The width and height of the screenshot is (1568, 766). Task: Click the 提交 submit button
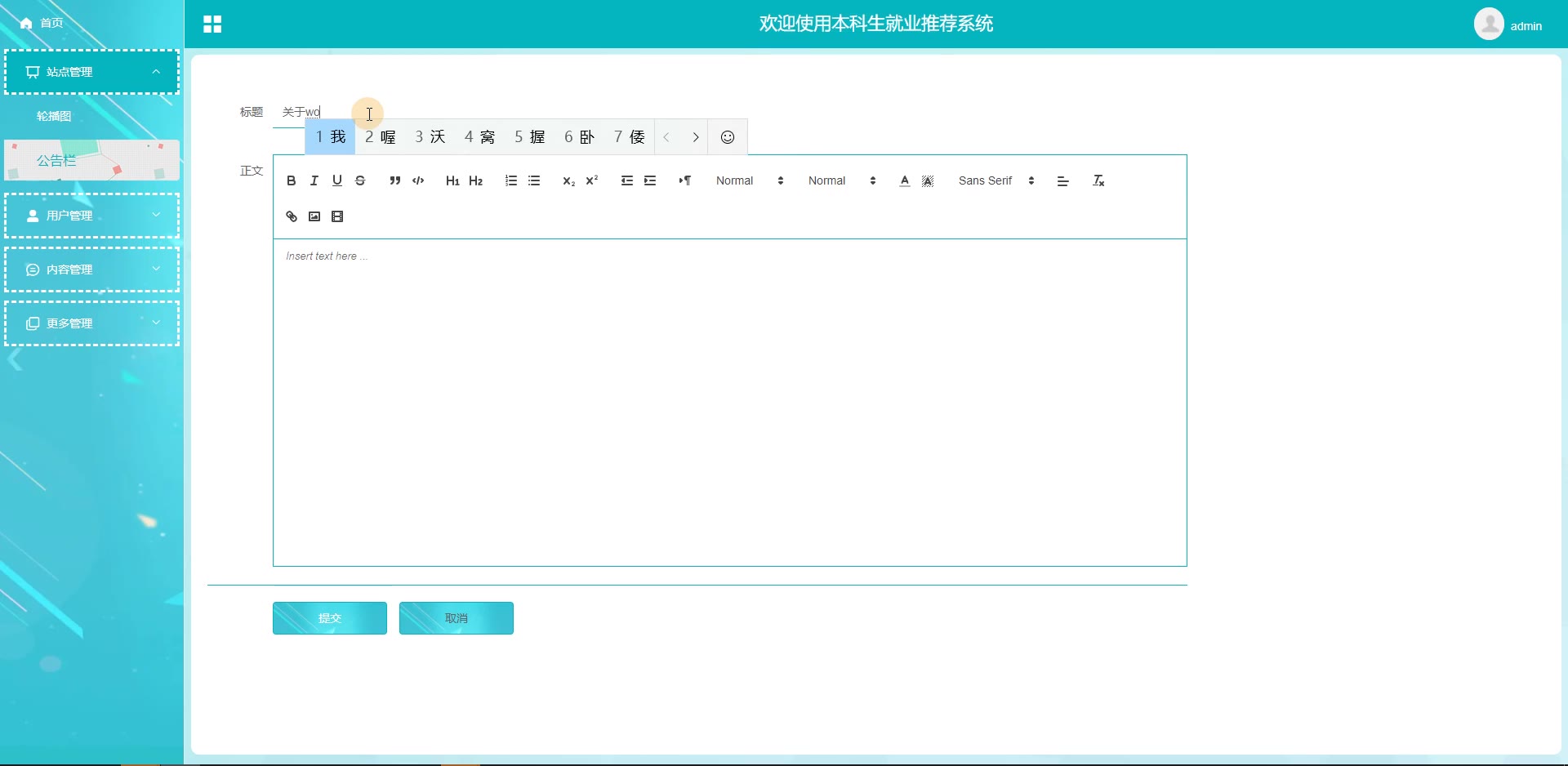tap(330, 618)
